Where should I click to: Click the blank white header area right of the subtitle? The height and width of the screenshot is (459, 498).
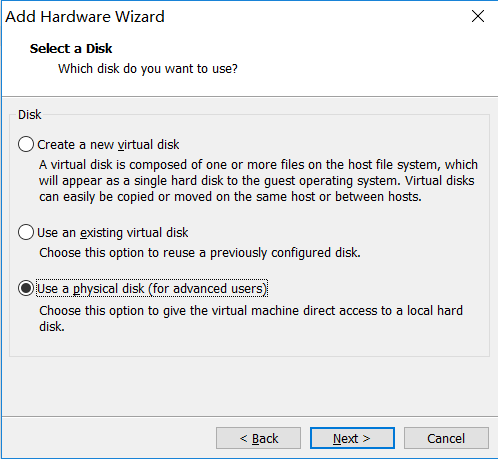367,69
